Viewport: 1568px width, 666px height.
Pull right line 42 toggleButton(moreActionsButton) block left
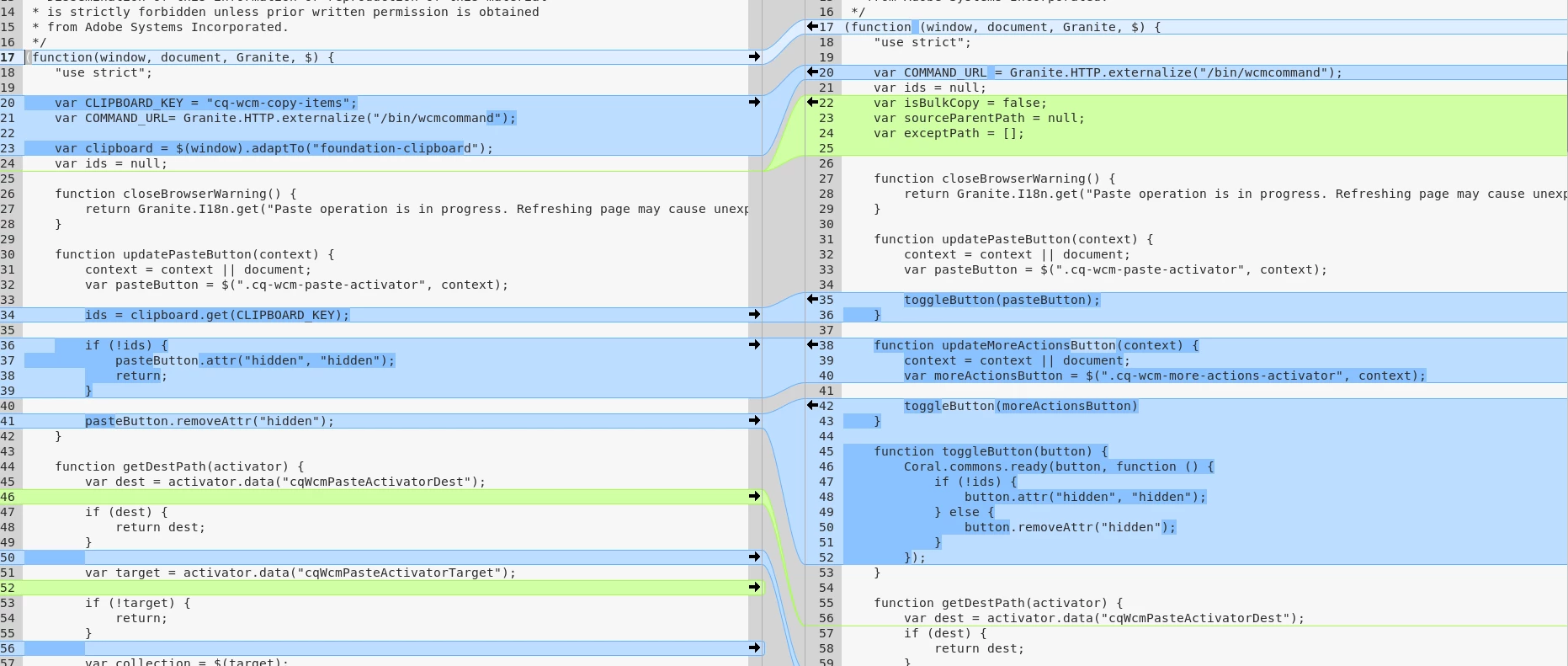point(813,406)
